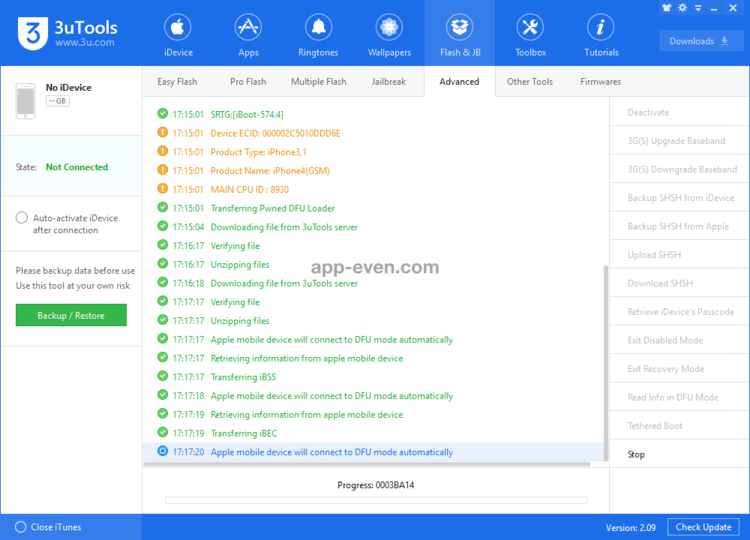The width and height of the screenshot is (750, 540).
Task: Open the Ringtones section
Action: pos(318,34)
